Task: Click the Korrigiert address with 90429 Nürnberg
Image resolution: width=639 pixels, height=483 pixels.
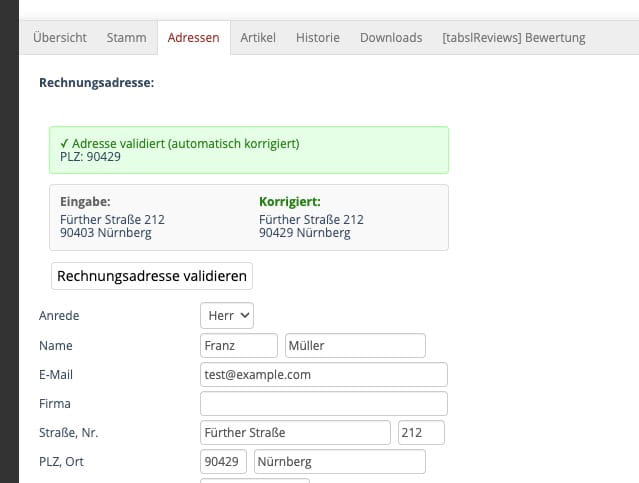Action: [x=305, y=233]
